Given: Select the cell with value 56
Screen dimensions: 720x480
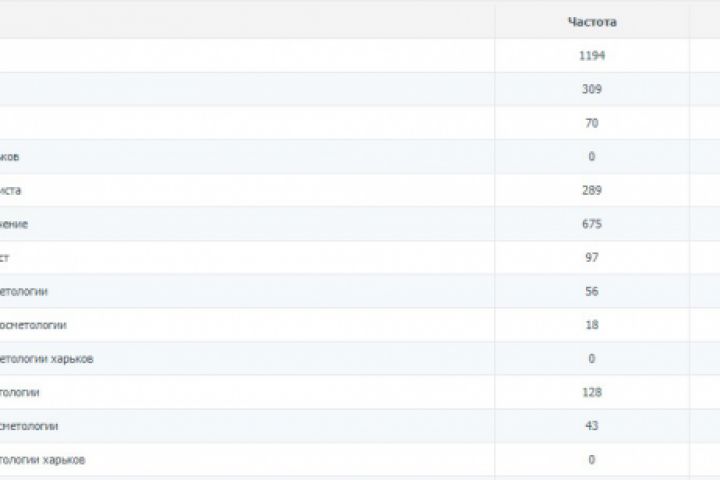Looking at the screenshot, I should point(592,291).
